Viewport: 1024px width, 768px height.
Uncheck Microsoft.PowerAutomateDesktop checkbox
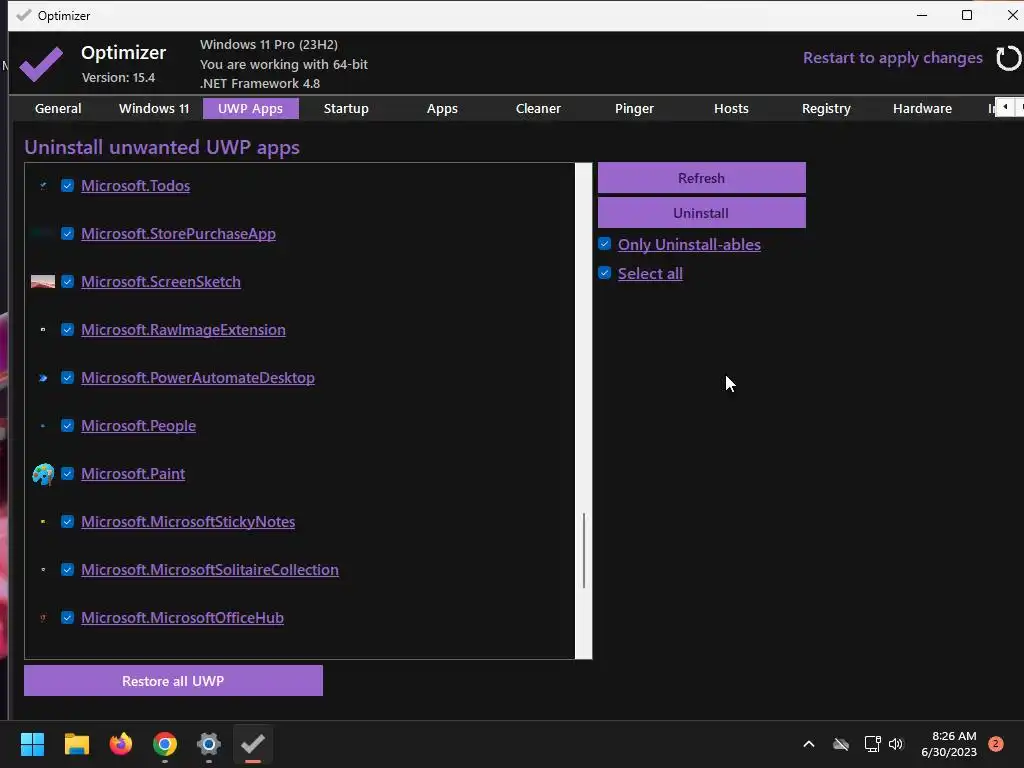pyautogui.click(x=67, y=377)
